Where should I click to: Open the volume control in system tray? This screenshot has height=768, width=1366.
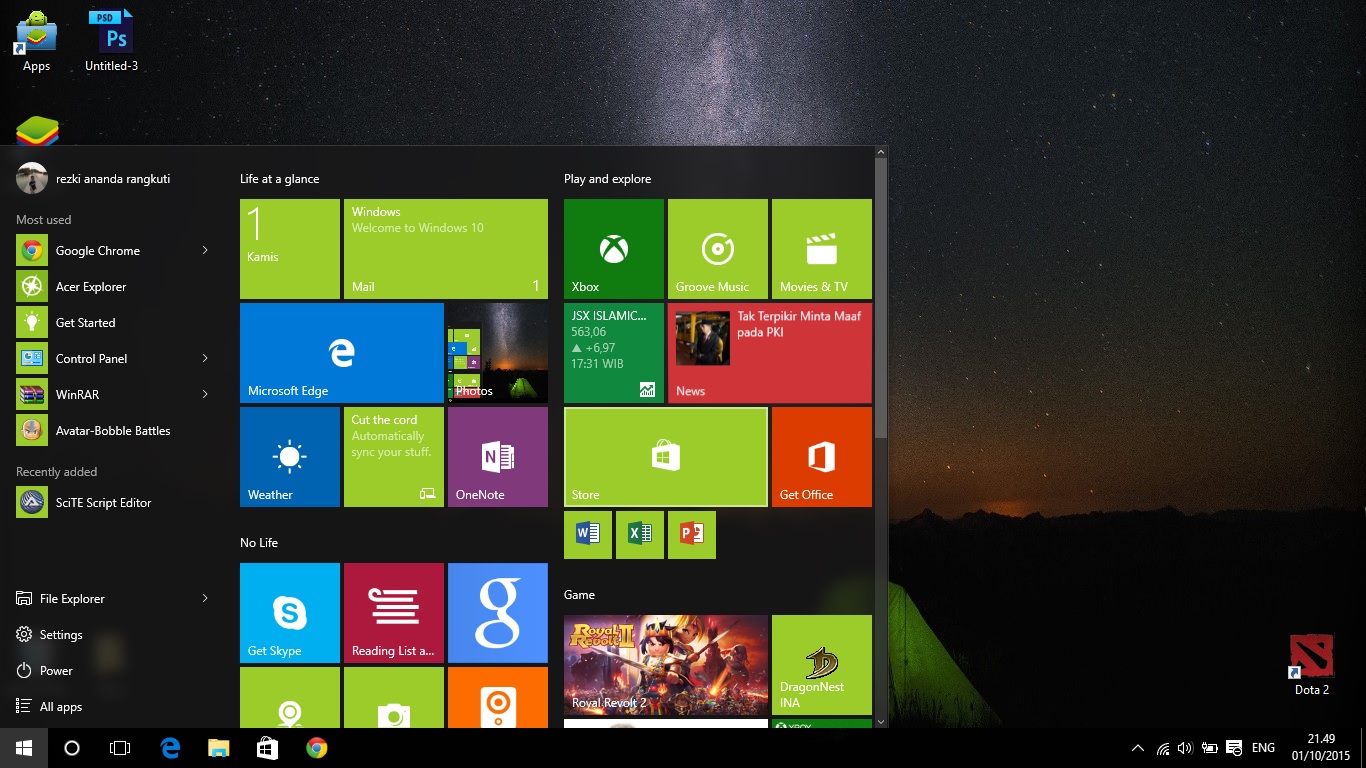point(1185,748)
